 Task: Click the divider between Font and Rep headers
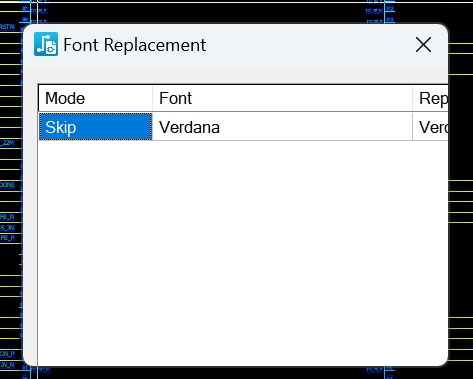coord(412,98)
